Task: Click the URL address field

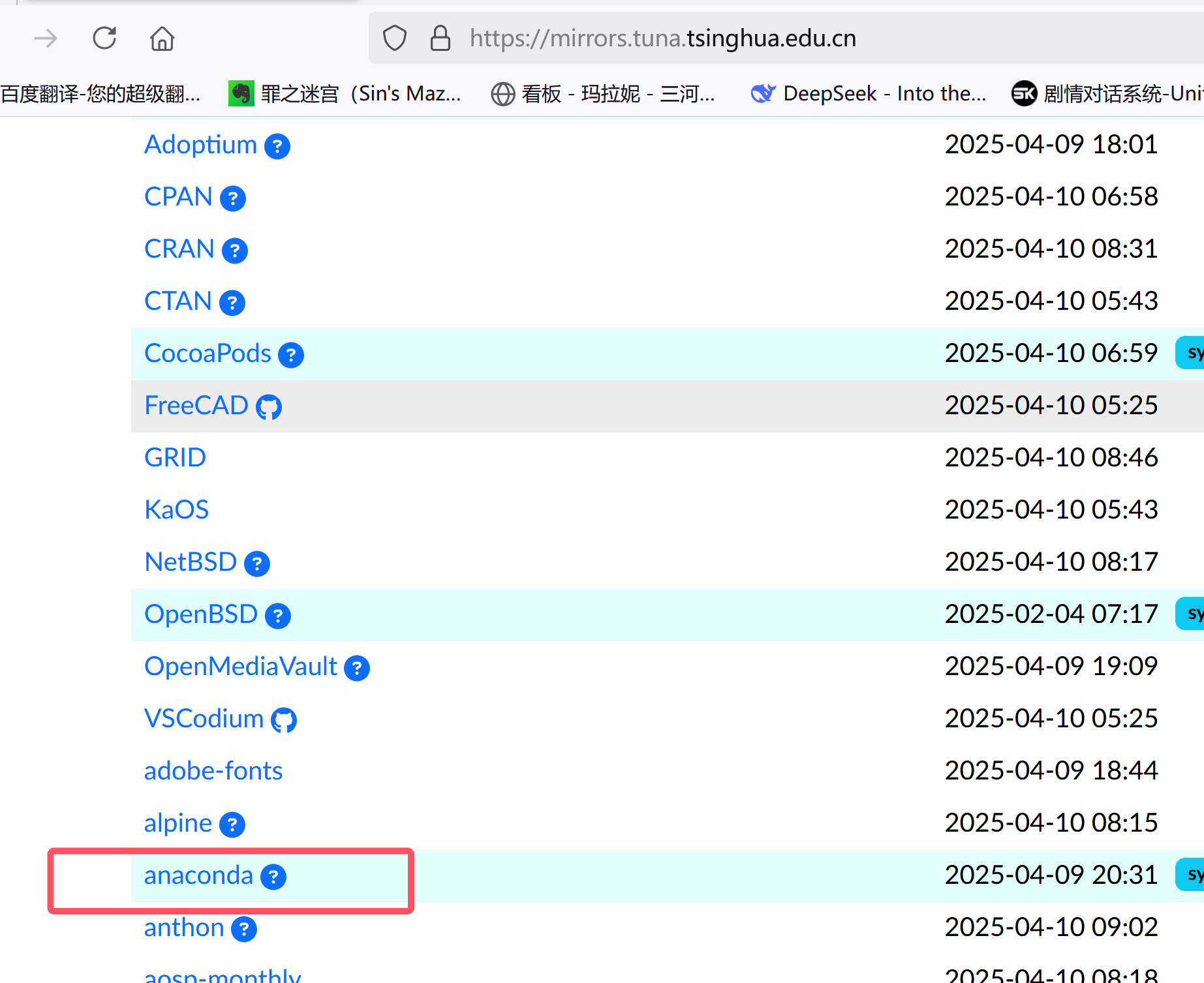Action: pos(786,38)
